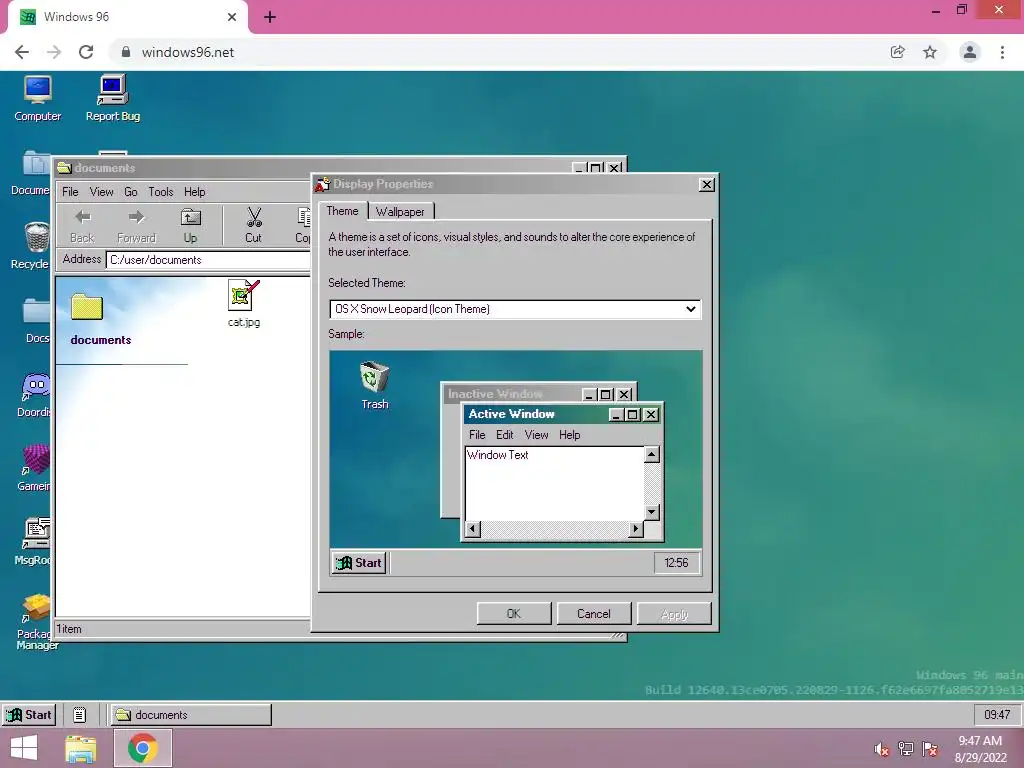Image resolution: width=1024 pixels, height=768 pixels.
Task: Click the sample Start button preview
Action: (359, 563)
